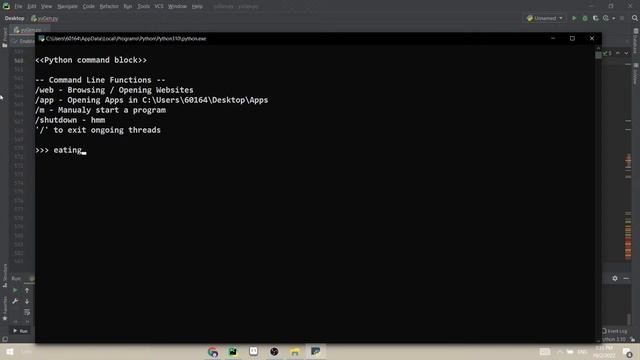Click the Search Everywhere magnifier icon
Screen dimensions: 640x360
[635, 18]
